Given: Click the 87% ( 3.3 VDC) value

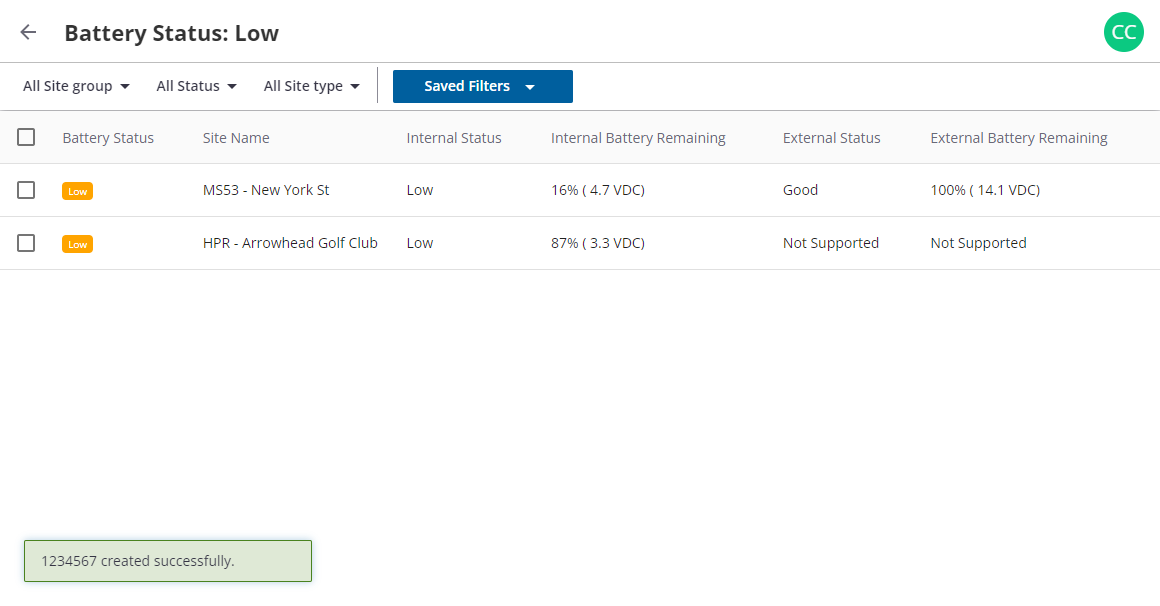Looking at the screenshot, I should (x=598, y=243).
